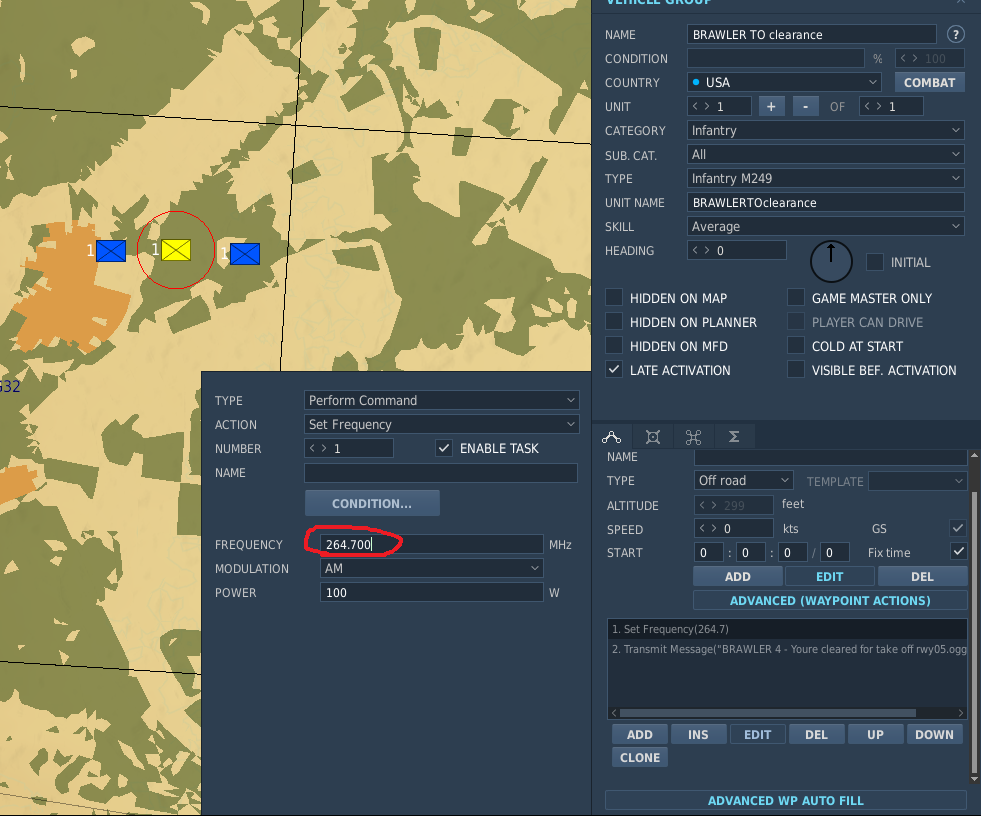This screenshot has width=981, height=816.
Task: Click the actions list DEL button
Action: [x=816, y=734]
